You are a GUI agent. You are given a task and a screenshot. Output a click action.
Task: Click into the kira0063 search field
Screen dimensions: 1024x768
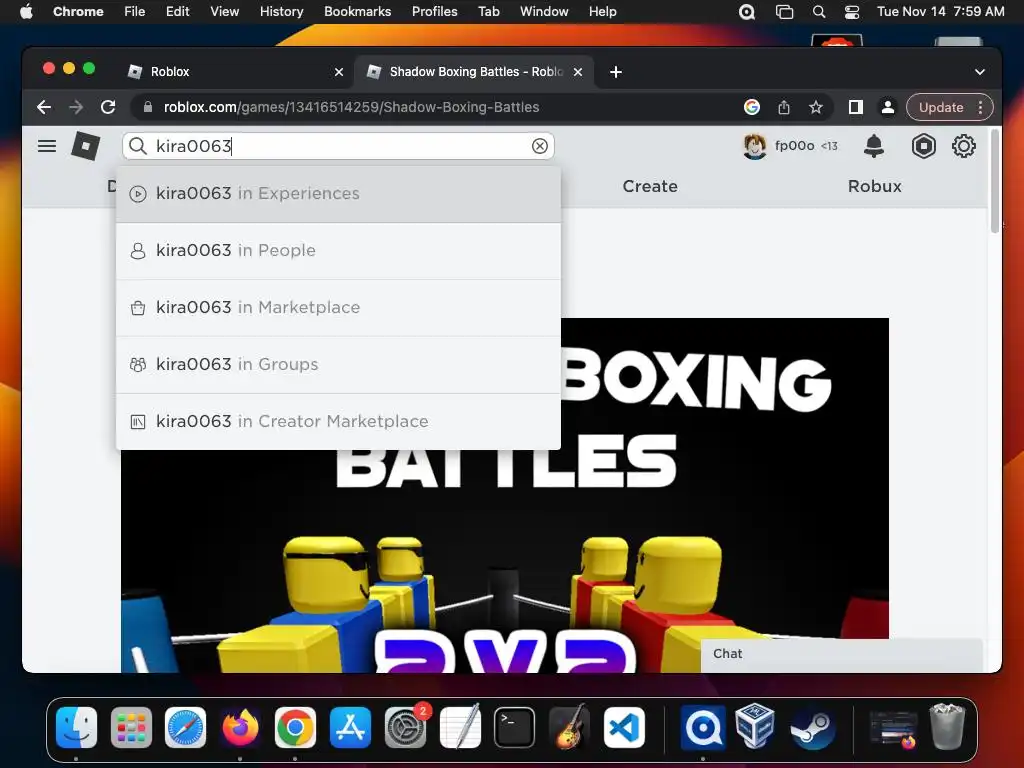point(338,146)
